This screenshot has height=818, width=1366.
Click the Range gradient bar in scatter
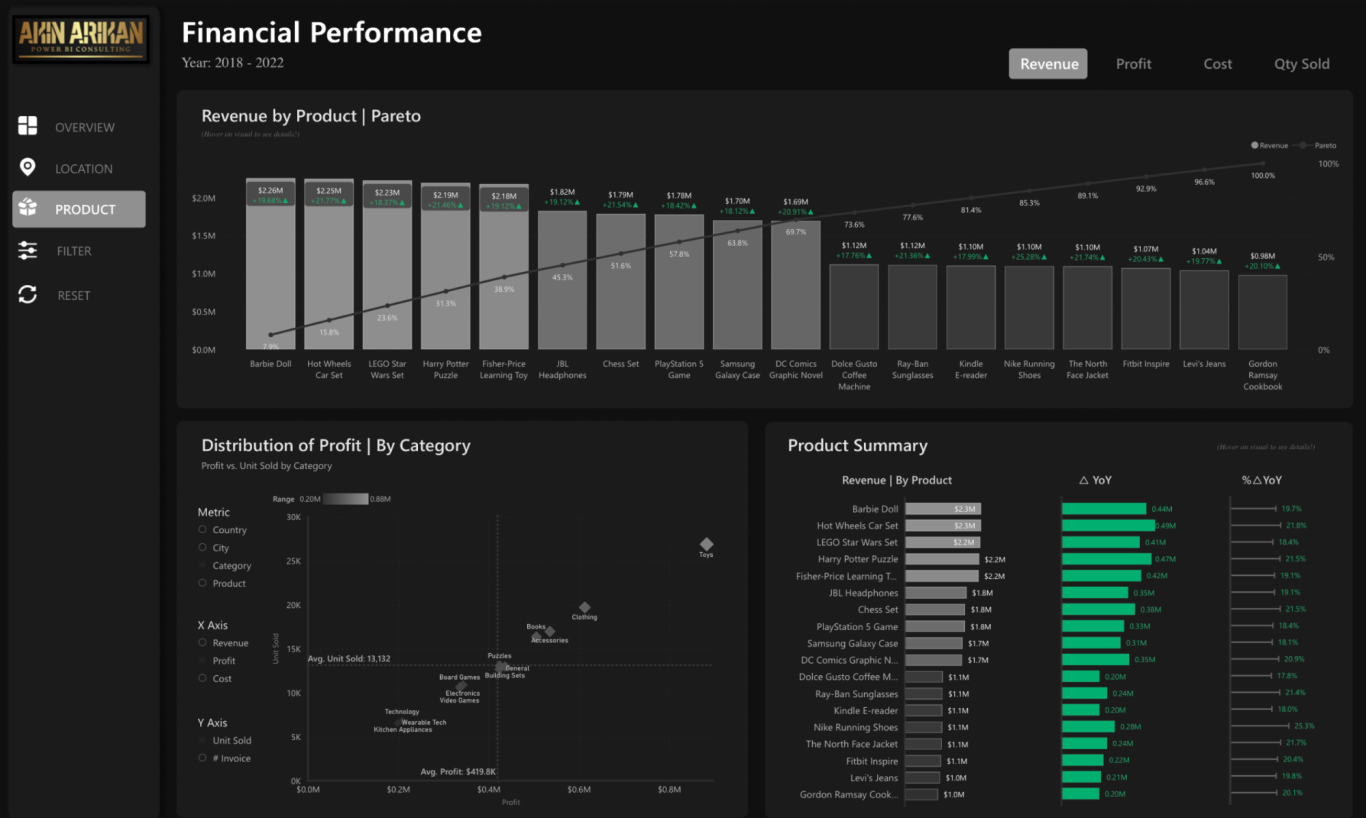[x=345, y=498]
